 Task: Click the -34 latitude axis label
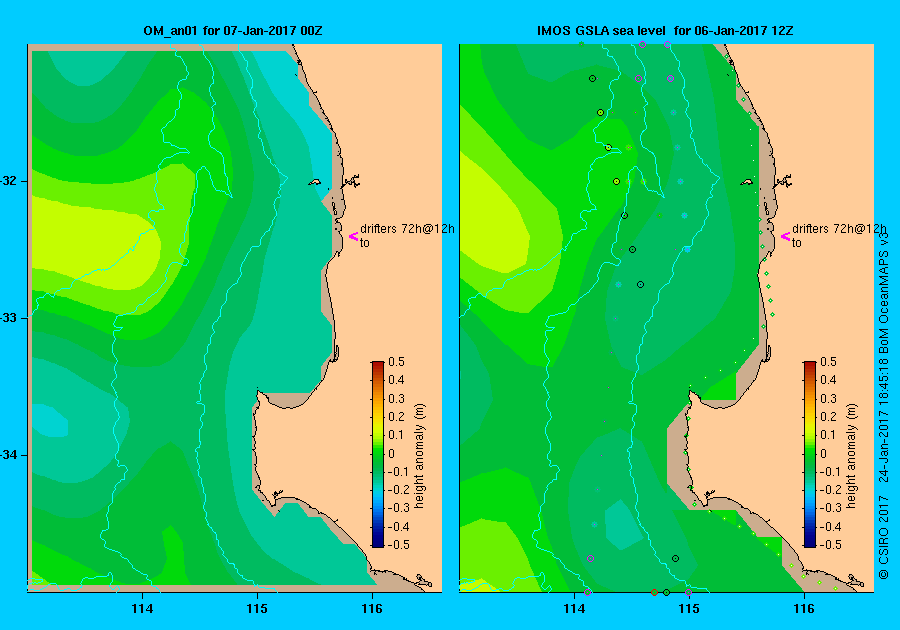[x=9, y=455]
